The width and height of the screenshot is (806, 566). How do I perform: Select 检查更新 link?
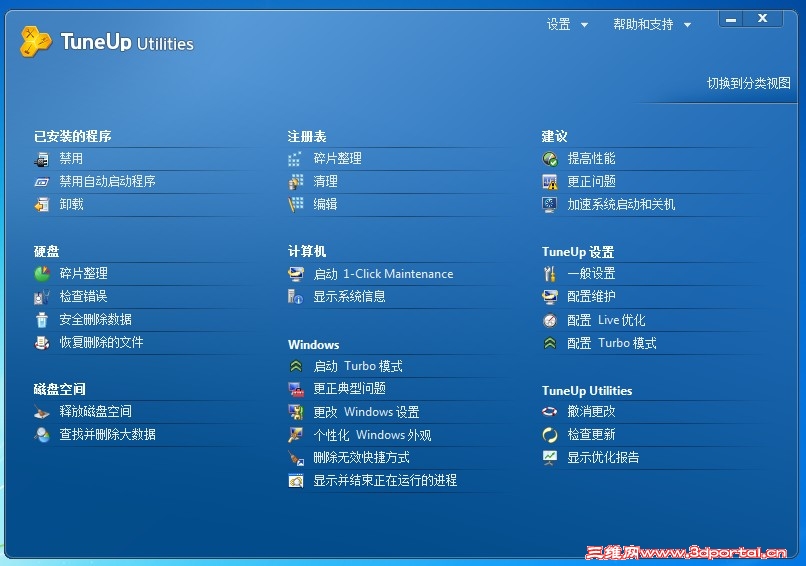click(x=591, y=435)
